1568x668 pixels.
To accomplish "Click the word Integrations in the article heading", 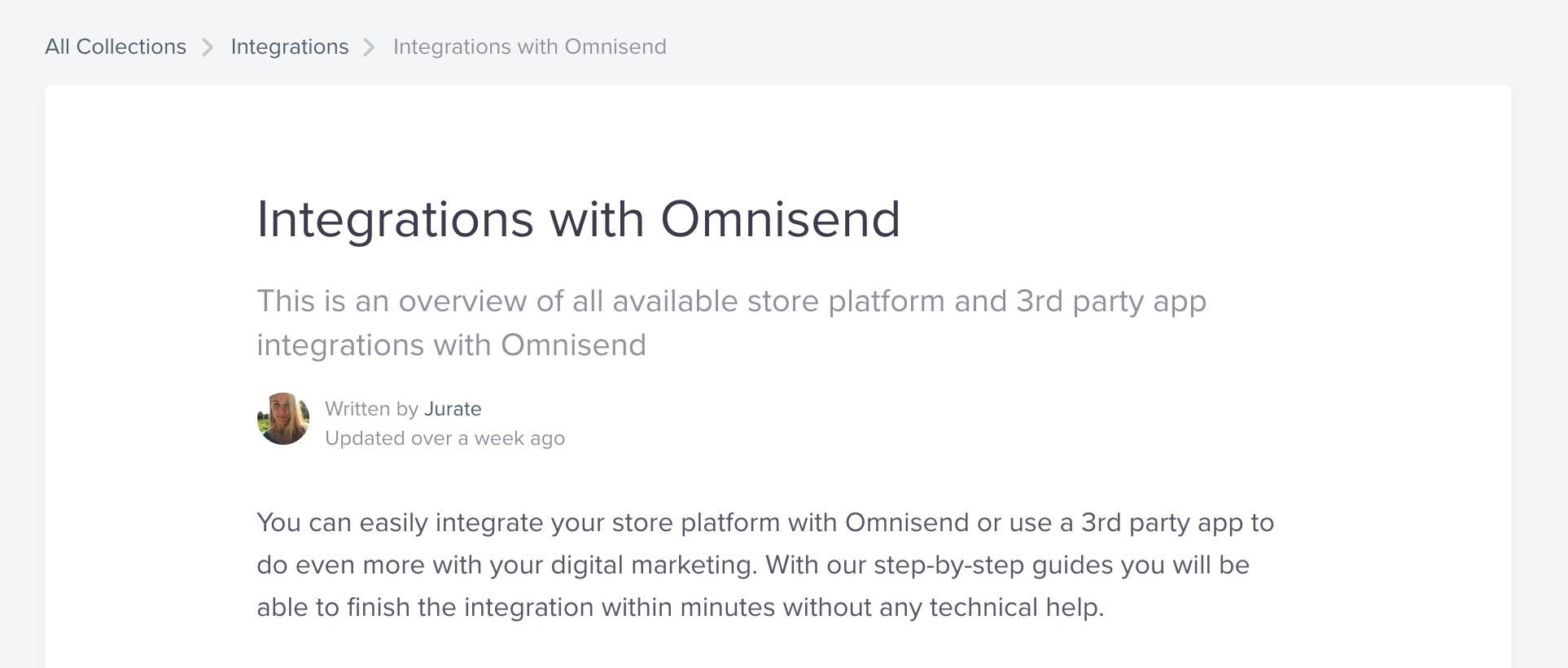I will [x=395, y=219].
